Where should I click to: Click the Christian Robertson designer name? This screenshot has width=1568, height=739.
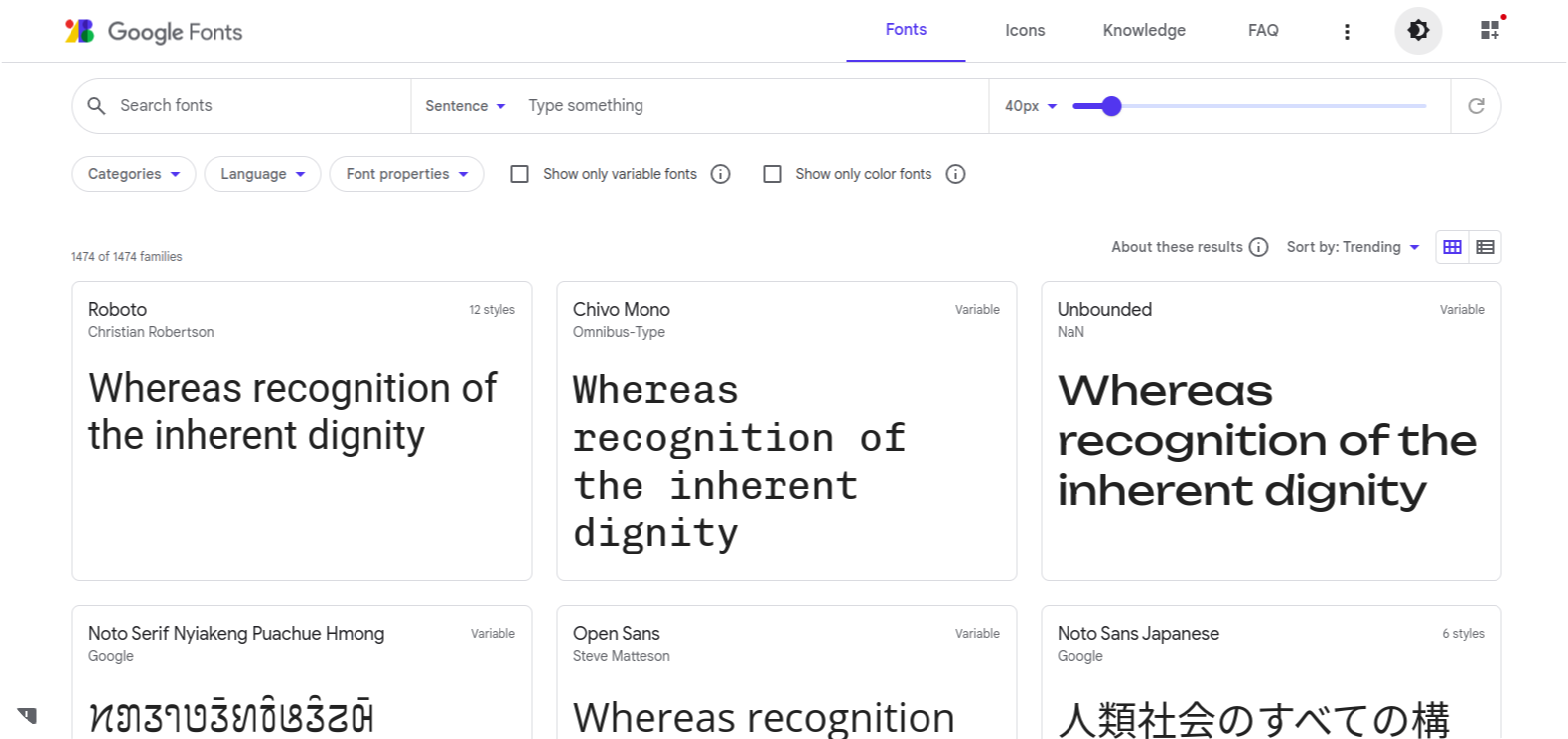[151, 332]
